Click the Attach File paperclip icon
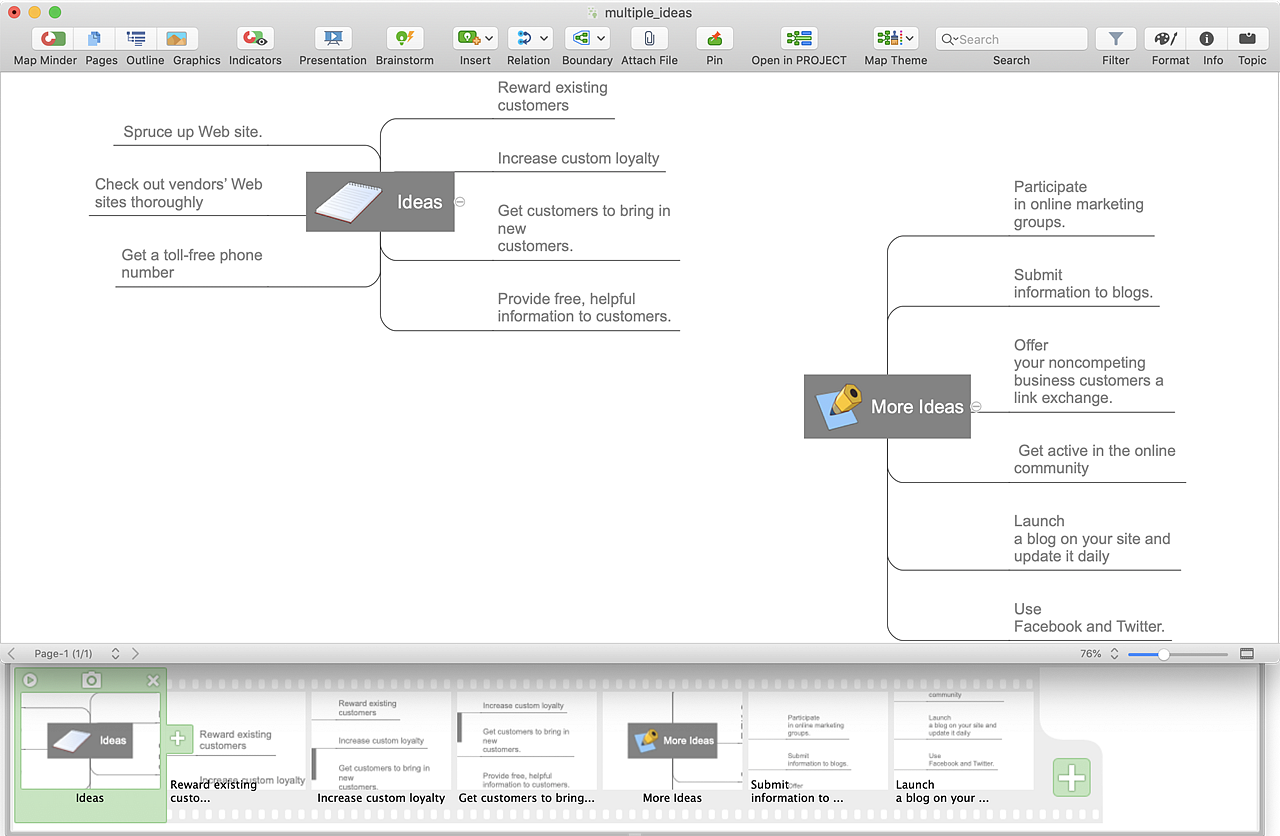1280x836 pixels. point(649,39)
